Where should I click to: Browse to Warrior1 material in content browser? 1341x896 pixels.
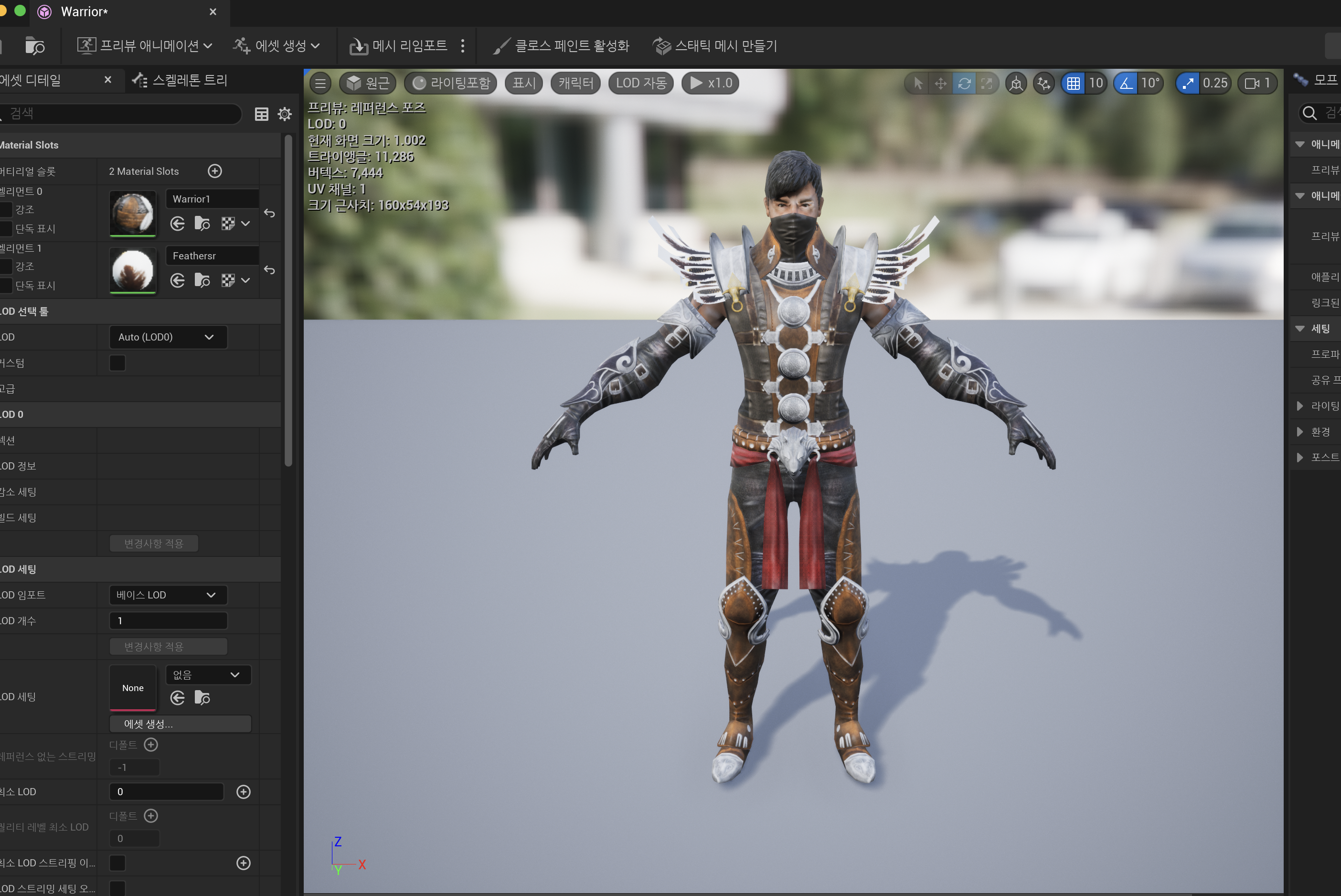click(x=202, y=224)
